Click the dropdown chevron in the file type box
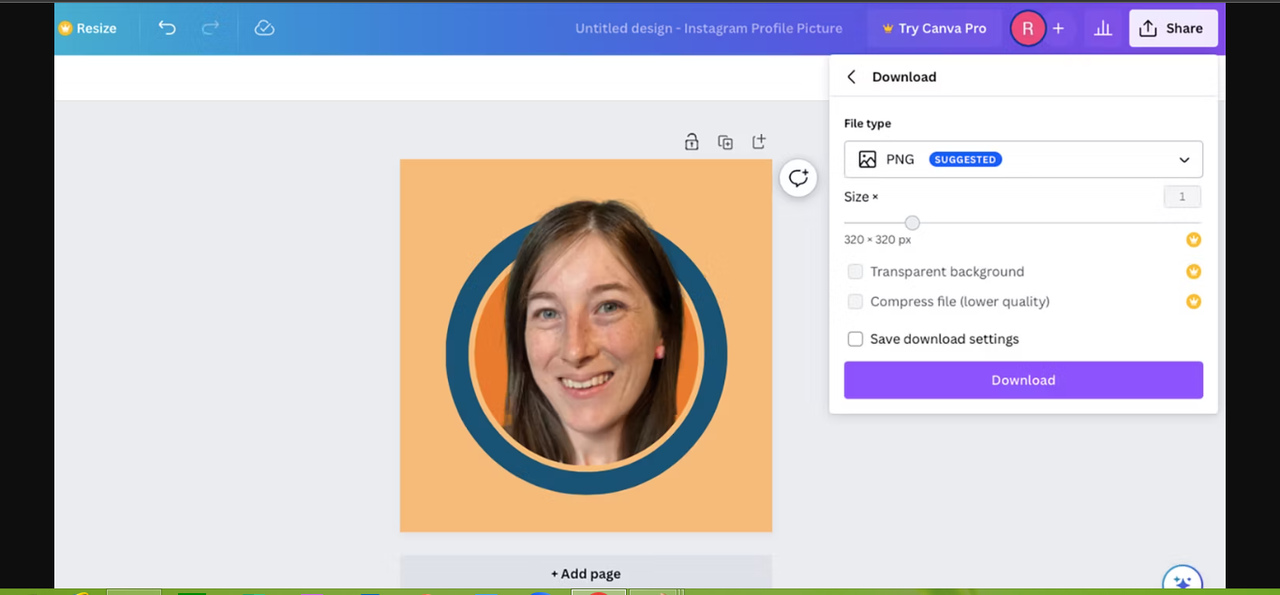Screen dimensions: 1280x595 [x=1184, y=160]
